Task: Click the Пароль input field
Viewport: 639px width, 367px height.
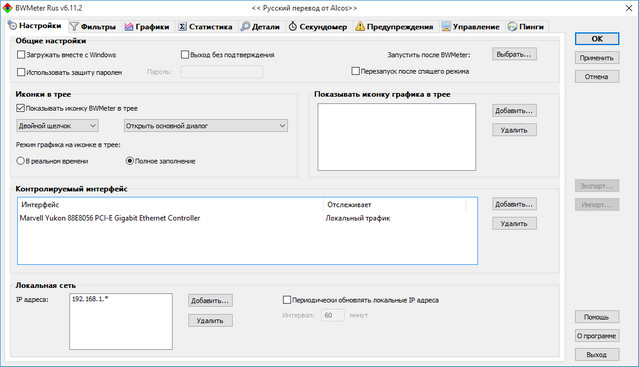Action: point(222,72)
